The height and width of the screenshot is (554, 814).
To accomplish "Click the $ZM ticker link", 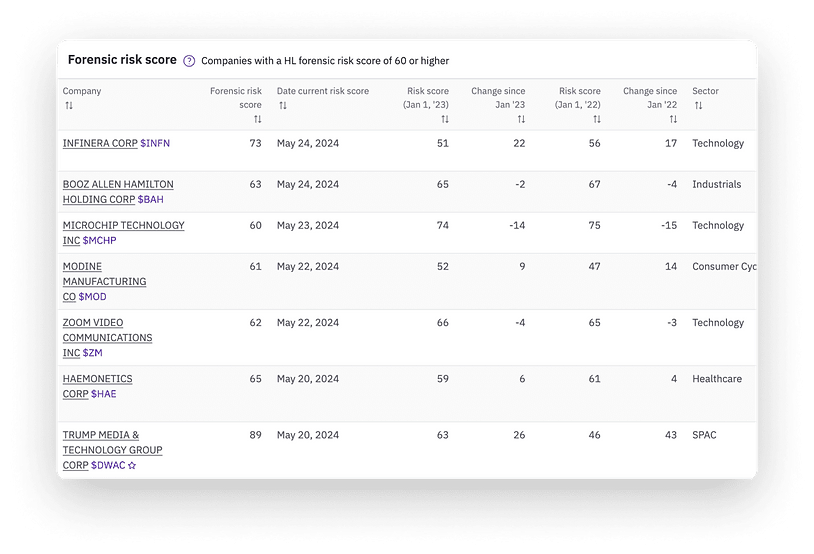I will click(91, 353).
